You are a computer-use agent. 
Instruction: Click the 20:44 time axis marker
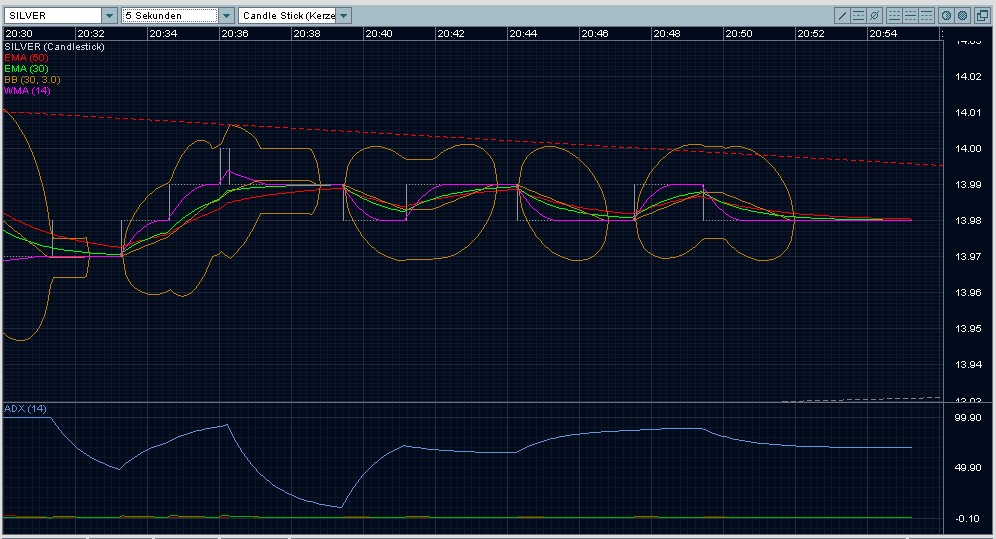523,33
